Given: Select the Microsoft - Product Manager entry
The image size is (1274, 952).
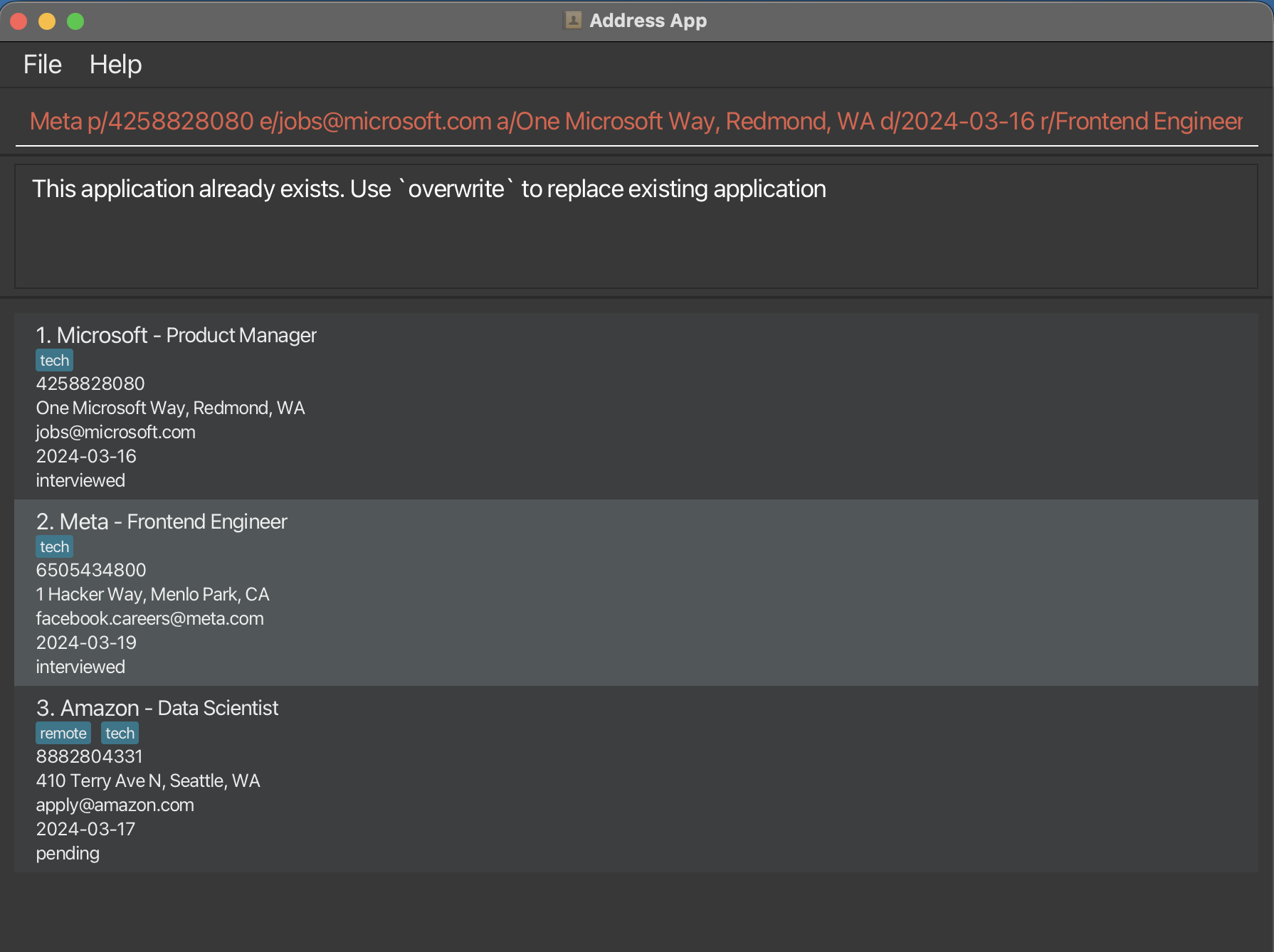Looking at the screenshot, I should 636,406.
